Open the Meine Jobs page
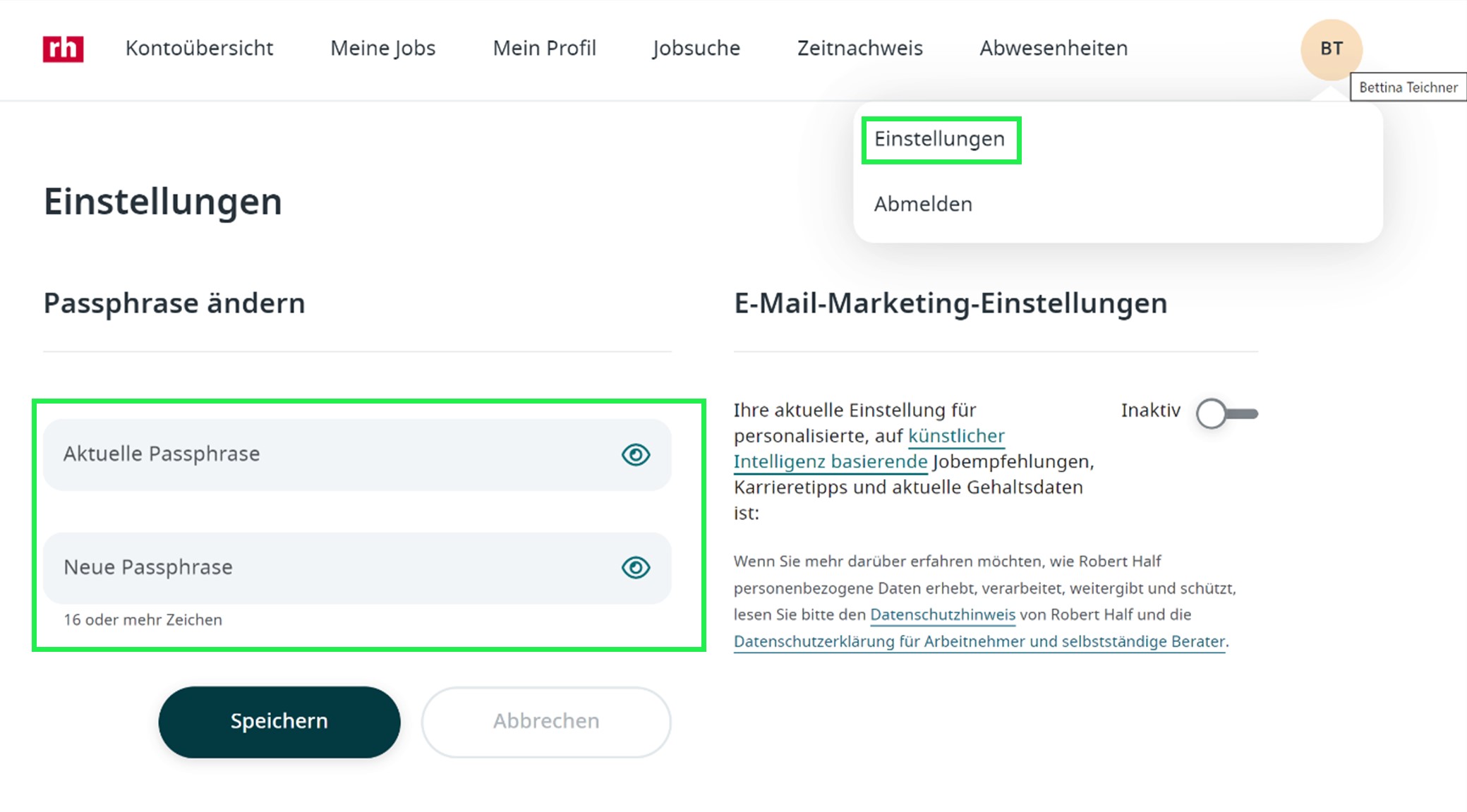 coord(382,48)
